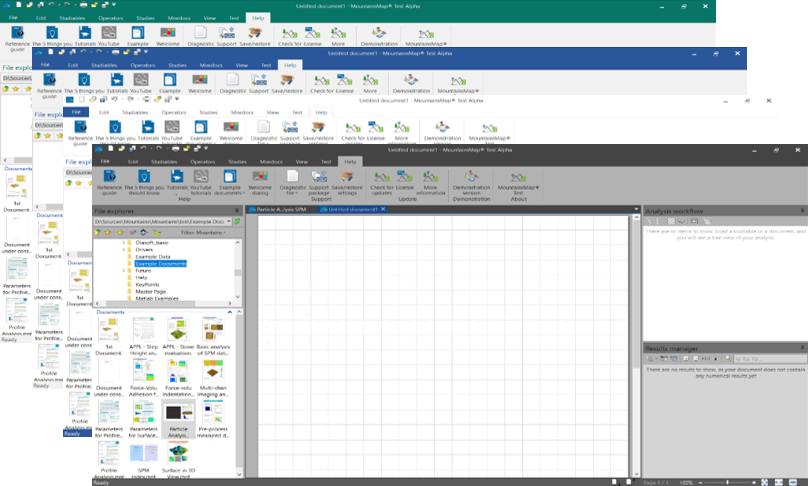Toggle the Results manager panel pin

point(802,348)
